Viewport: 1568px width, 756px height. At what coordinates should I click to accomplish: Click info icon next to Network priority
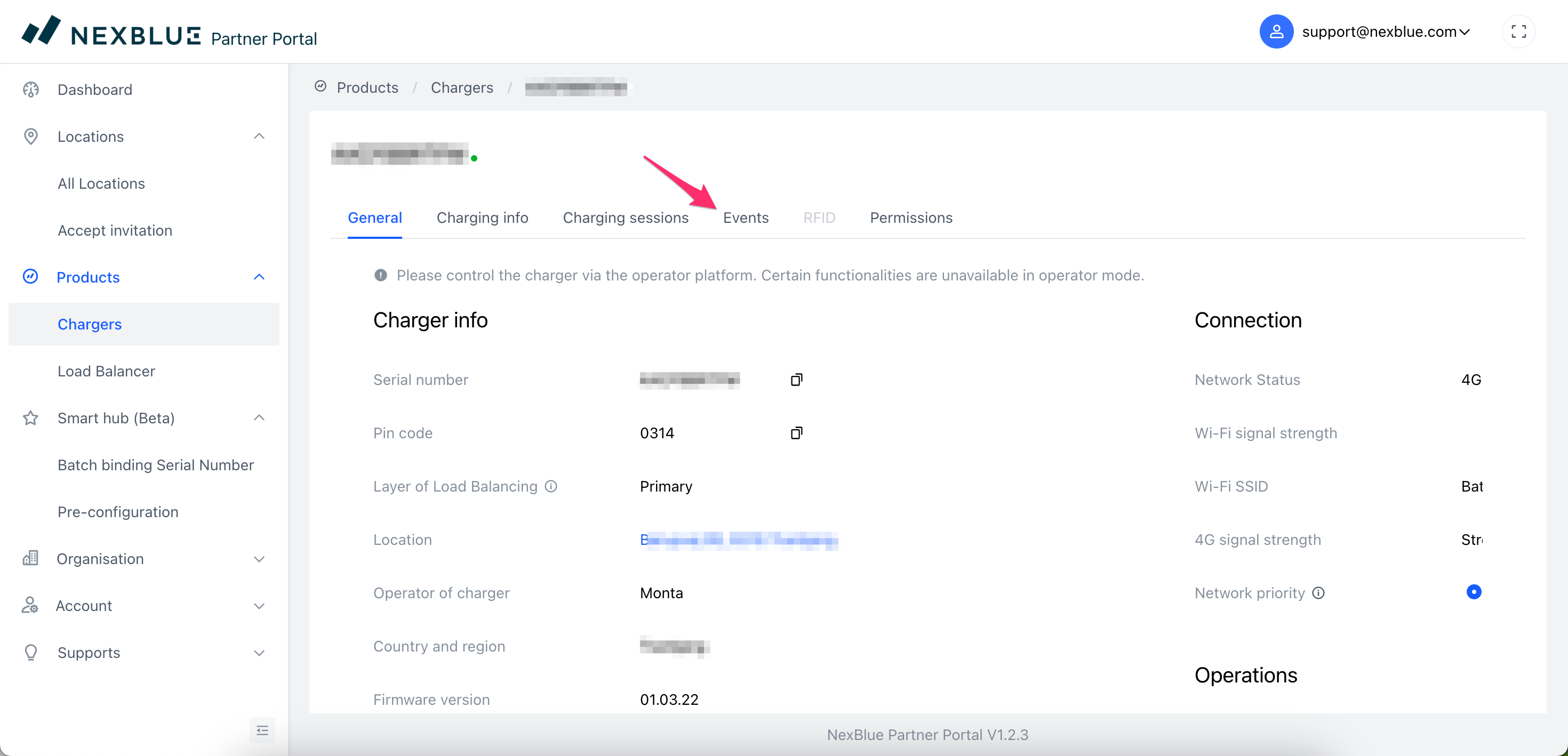coord(1318,593)
